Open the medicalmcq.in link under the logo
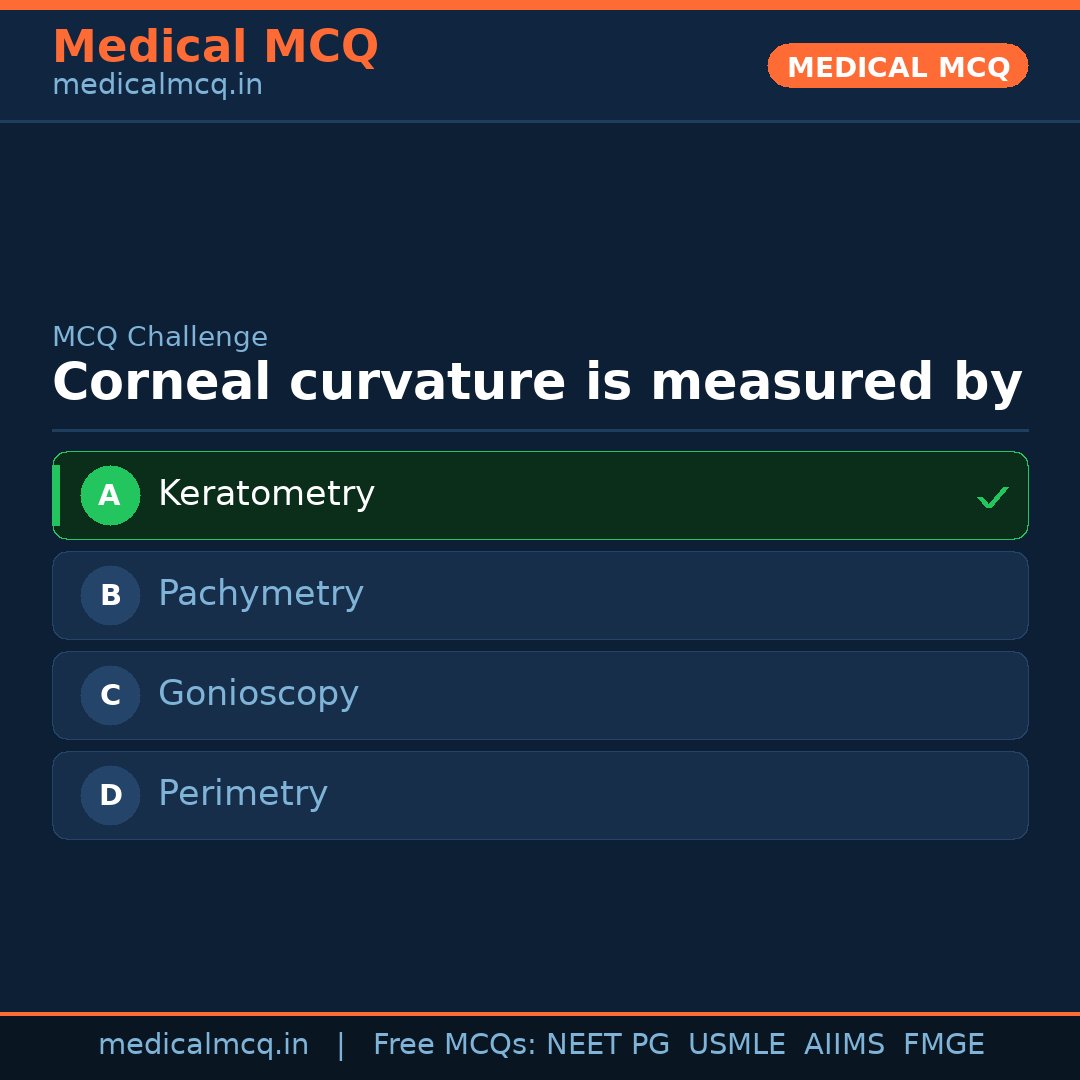The width and height of the screenshot is (1080, 1080). tap(157, 84)
